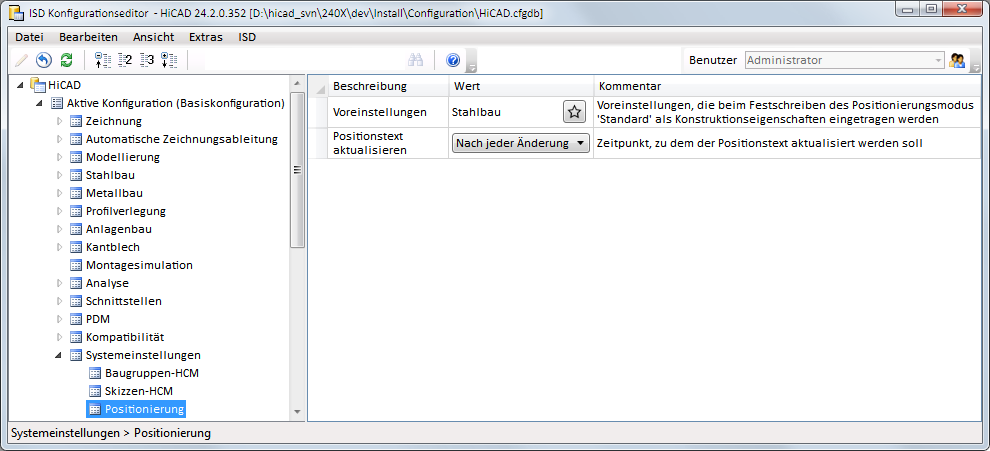The height and width of the screenshot is (451, 990).
Task: Expand the Stahlbau tree node
Action: point(60,175)
